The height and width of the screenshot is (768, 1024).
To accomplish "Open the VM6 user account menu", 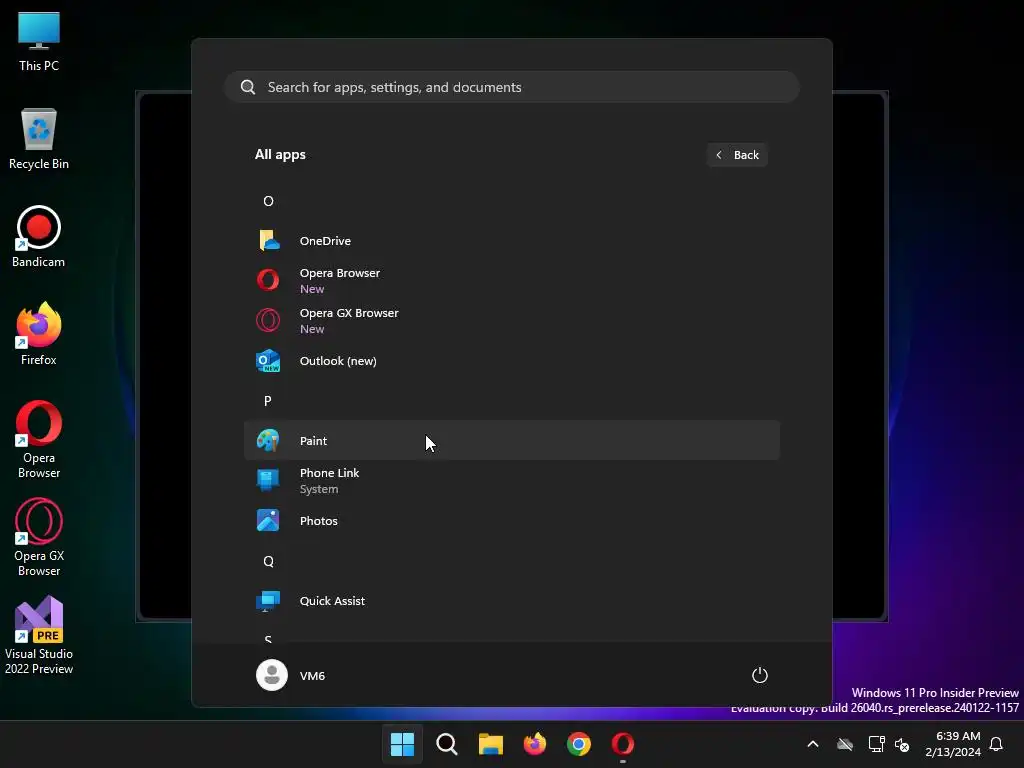I will (x=291, y=675).
